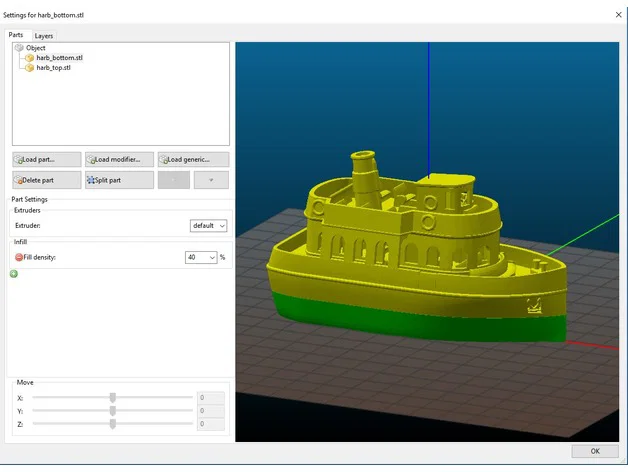This screenshot has width=628, height=472.
Task: Click the Load part... button
Action: [x=47, y=159]
